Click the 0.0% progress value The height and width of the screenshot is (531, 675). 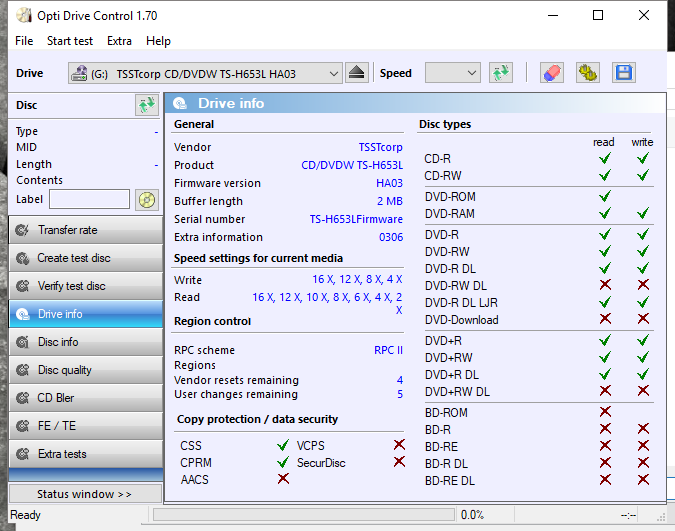(x=472, y=515)
